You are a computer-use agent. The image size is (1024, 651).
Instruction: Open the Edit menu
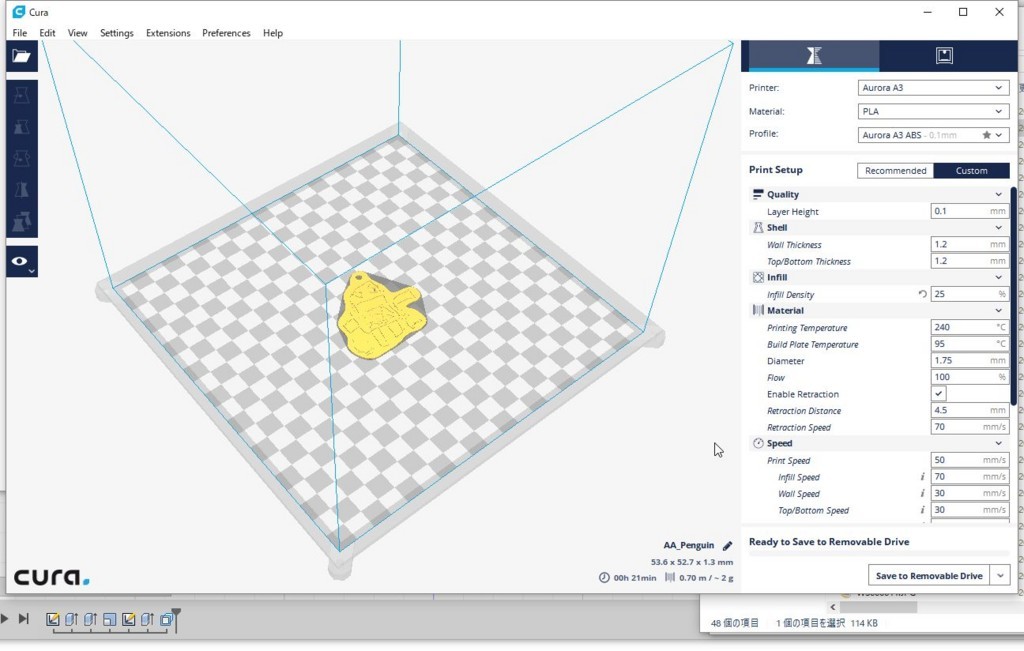[x=47, y=33]
